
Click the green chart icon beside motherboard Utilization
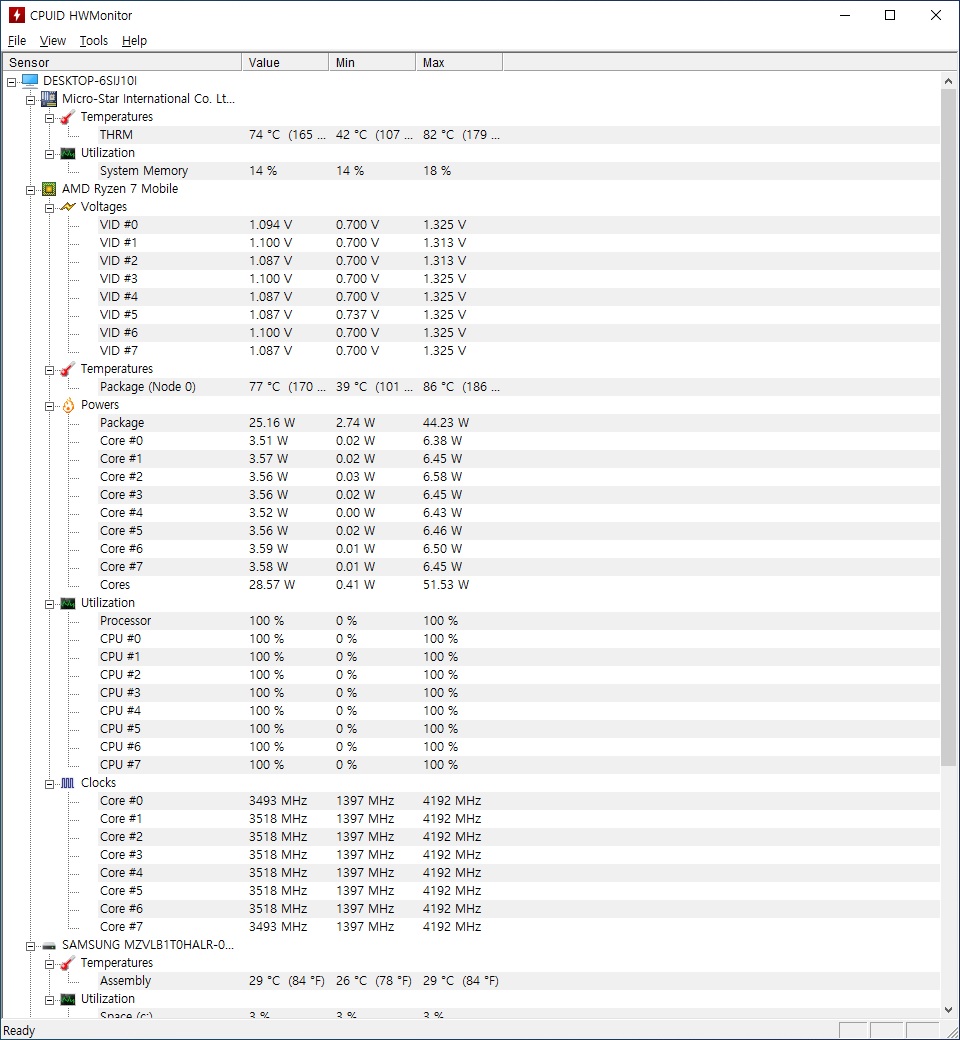tap(68, 153)
